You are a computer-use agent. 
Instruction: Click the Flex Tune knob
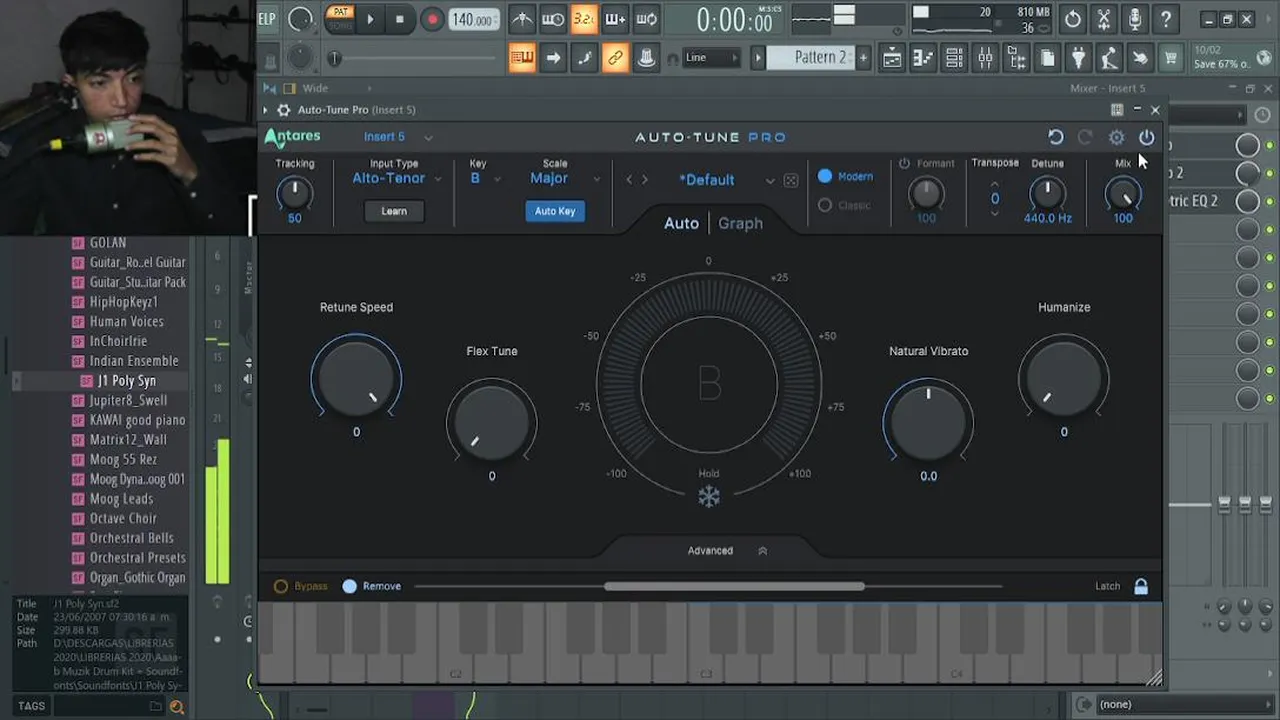[x=491, y=422]
